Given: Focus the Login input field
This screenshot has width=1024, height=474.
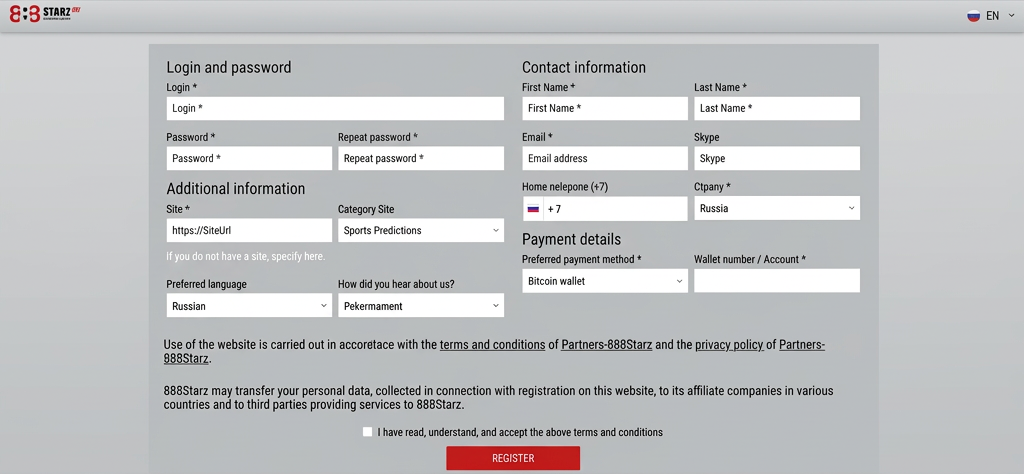Looking at the screenshot, I should coord(335,108).
